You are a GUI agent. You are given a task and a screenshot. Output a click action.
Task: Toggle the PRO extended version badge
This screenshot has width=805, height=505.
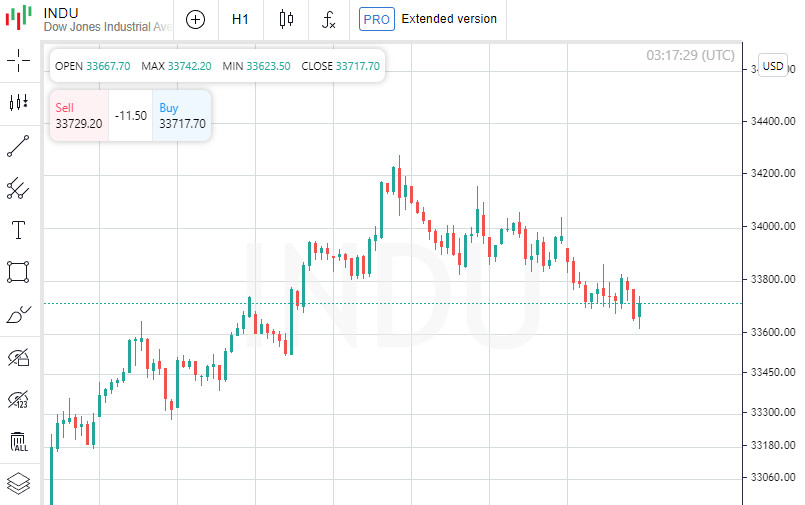coord(377,19)
